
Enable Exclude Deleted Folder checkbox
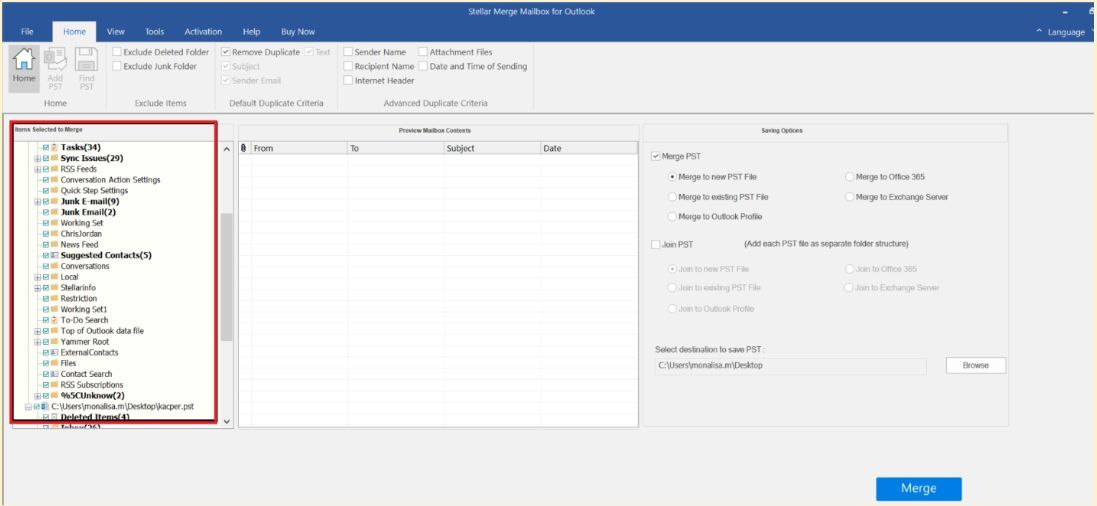(x=117, y=52)
